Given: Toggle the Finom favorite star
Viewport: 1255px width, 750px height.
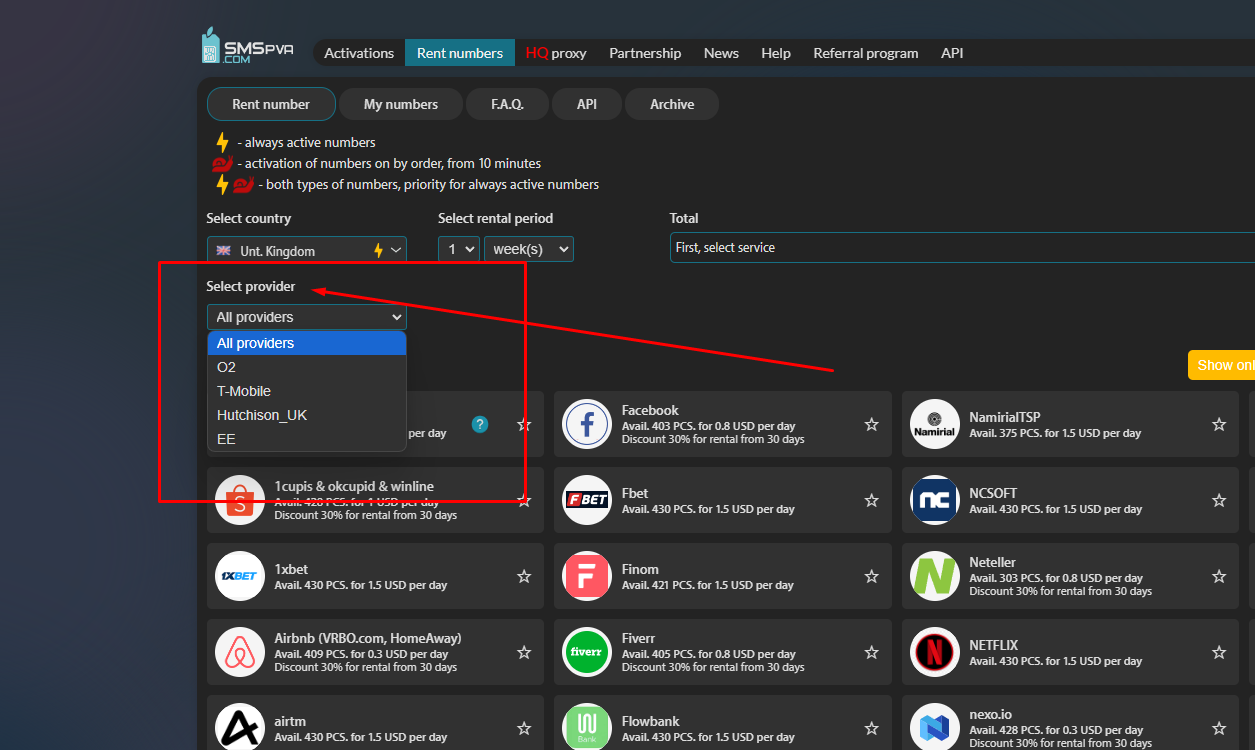Looking at the screenshot, I should [871, 576].
